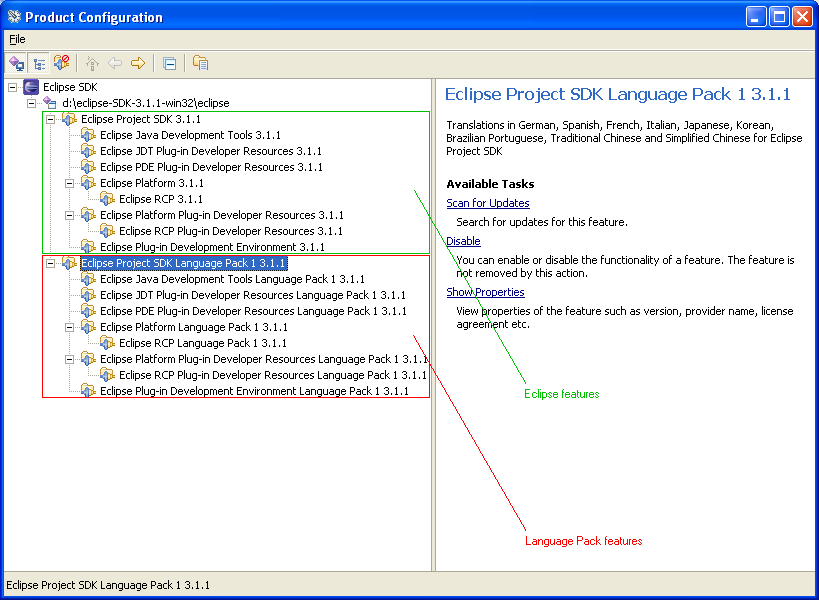This screenshot has width=819, height=600.
Task: Click the Show Properties link
Action: pos(485,292)
